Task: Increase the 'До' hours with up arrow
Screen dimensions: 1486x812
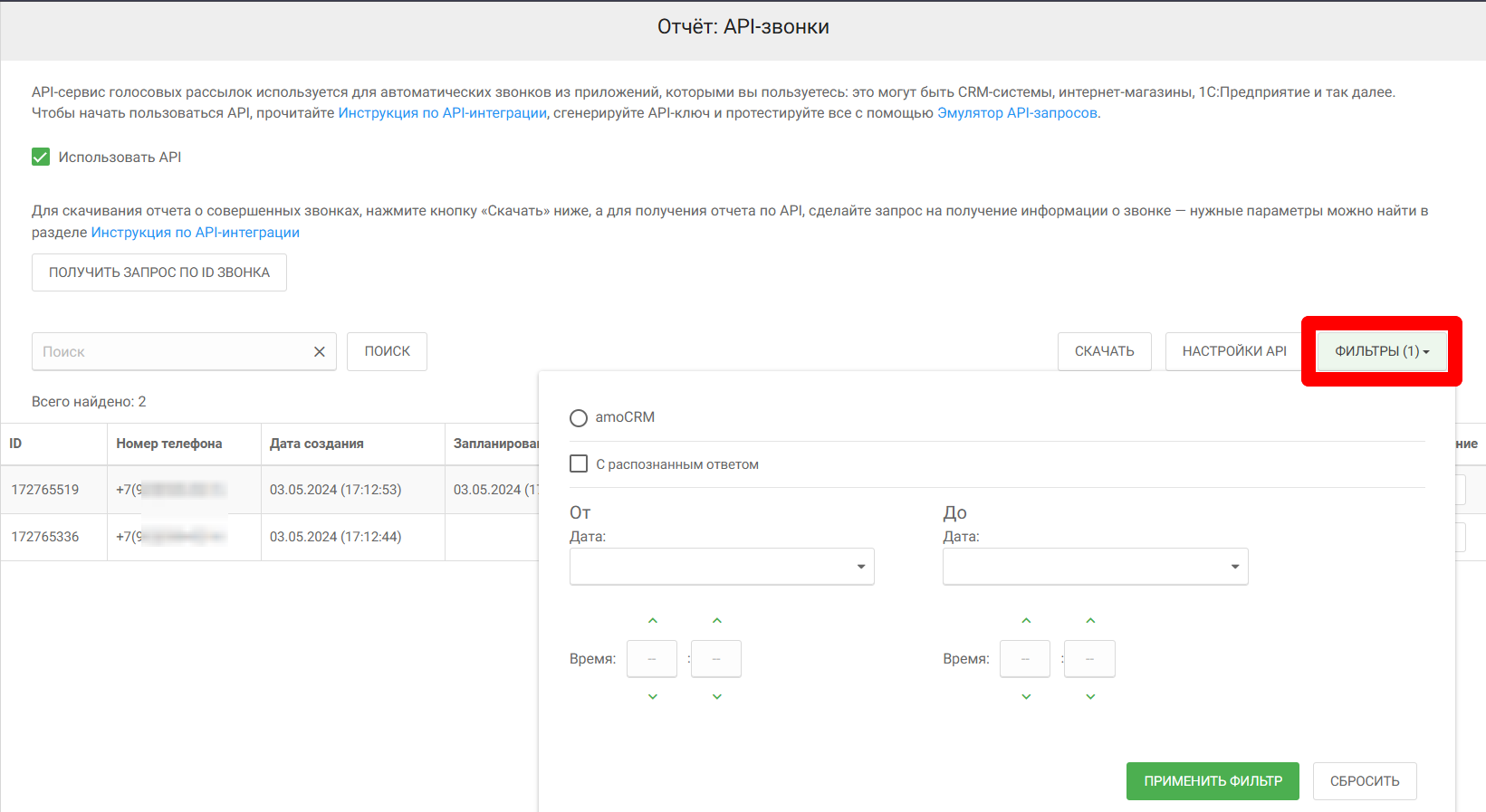Action: click(x=1026, y=621)
